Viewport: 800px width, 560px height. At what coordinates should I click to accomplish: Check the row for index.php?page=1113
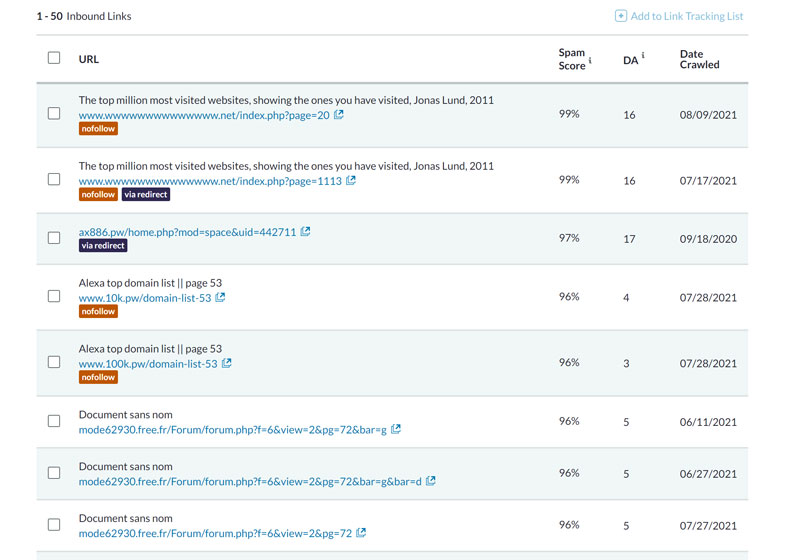coord(54,179)
